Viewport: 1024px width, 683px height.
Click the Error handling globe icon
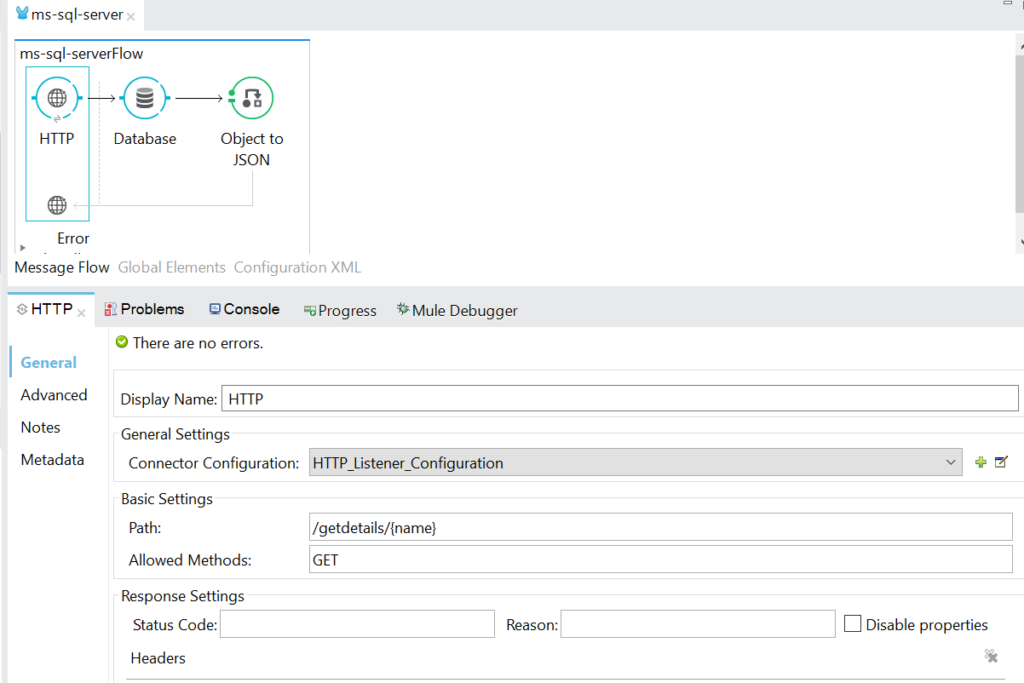point(56,205)
